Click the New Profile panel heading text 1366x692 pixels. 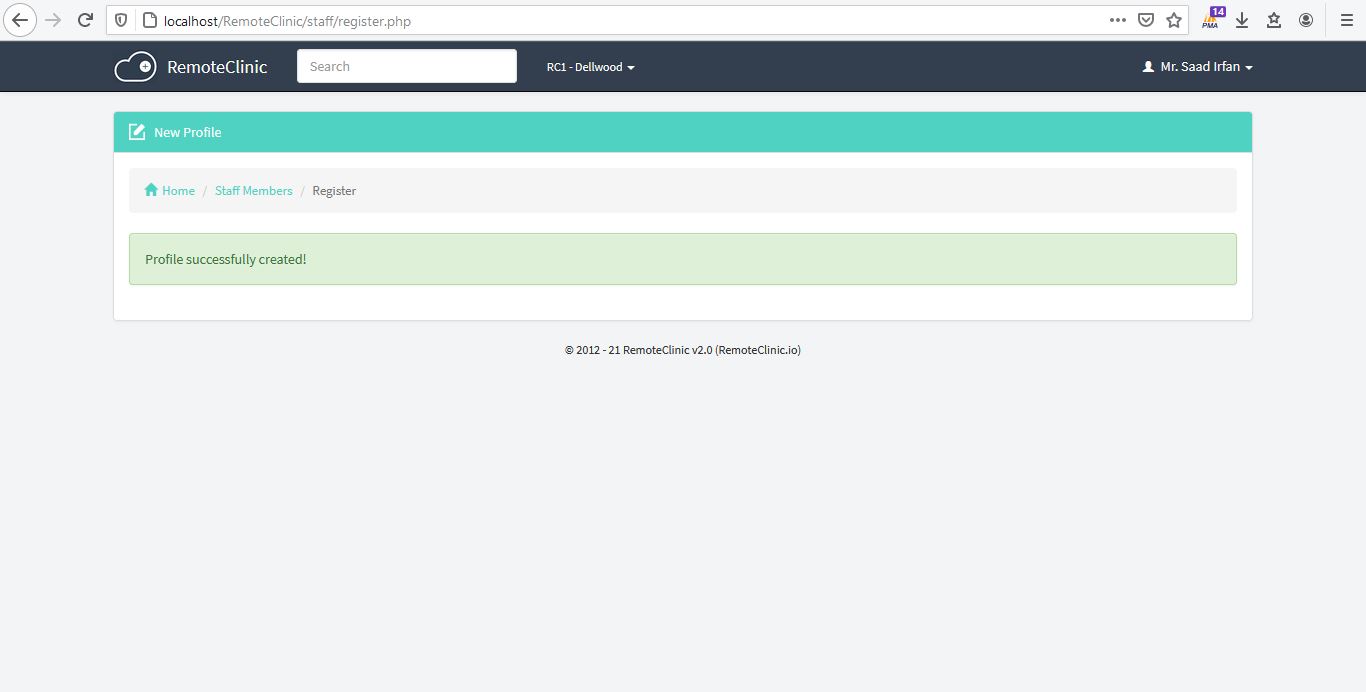click(x=188, y=132)
